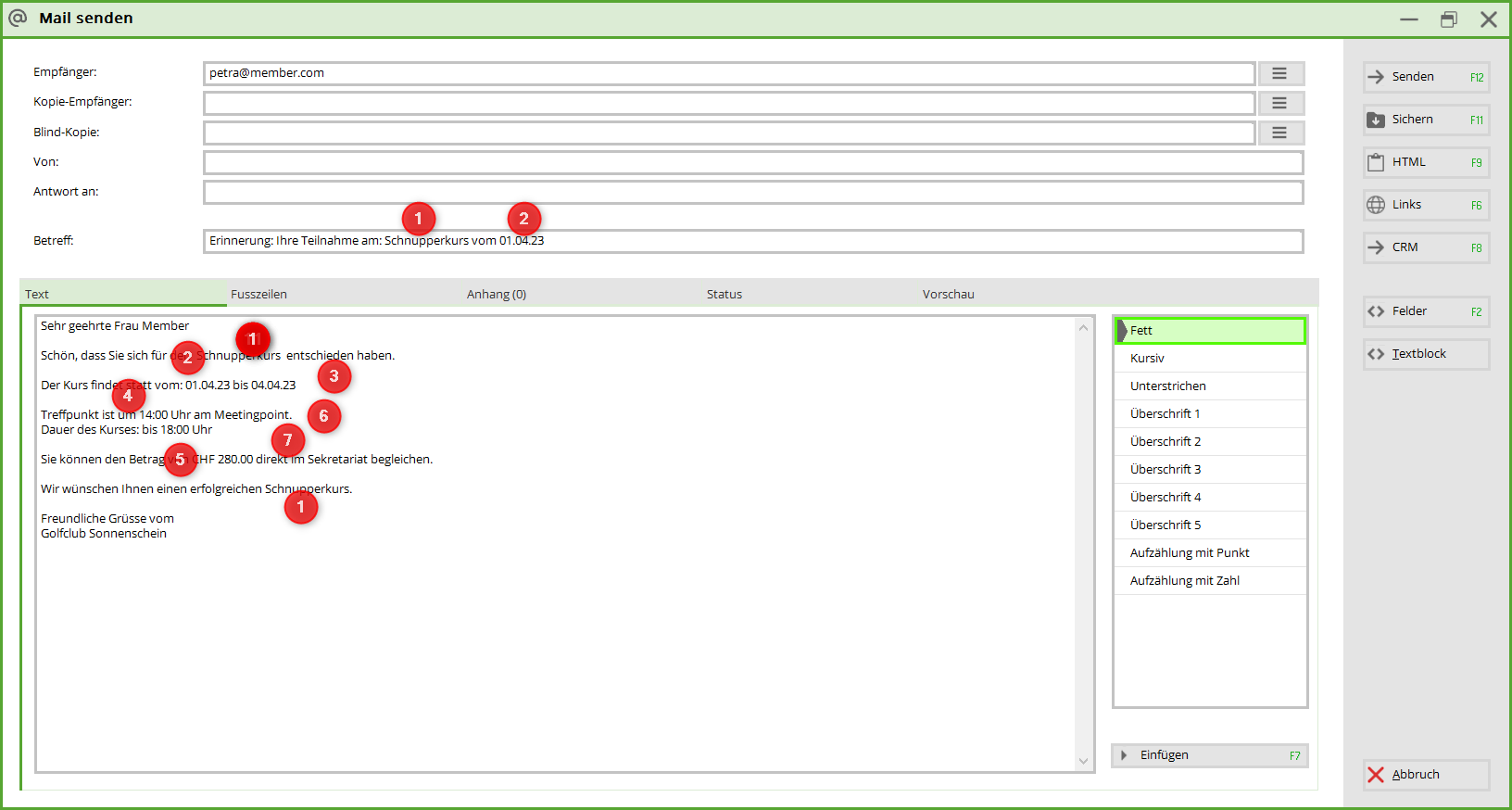Open the Empfänger list menu button
The height and width of the screenshot is (810, 1512).
pos(1279,73)
